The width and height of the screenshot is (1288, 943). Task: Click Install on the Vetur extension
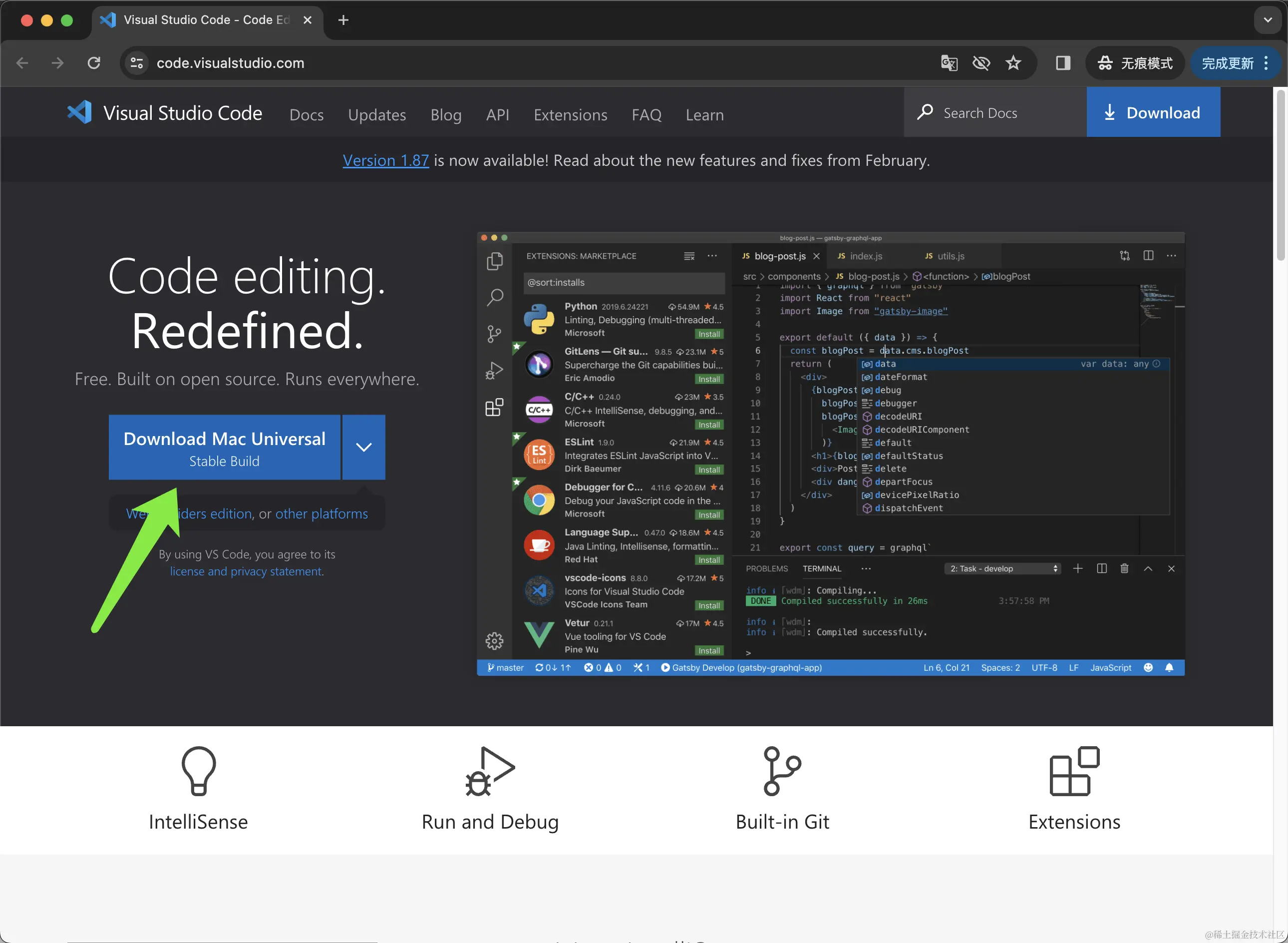pos(709,651)
